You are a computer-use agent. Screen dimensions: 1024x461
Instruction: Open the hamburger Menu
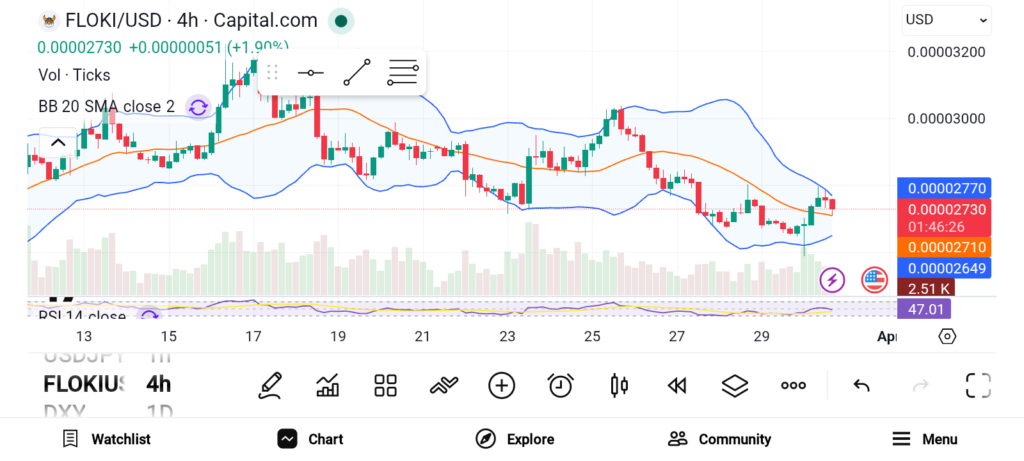[924, 439]
